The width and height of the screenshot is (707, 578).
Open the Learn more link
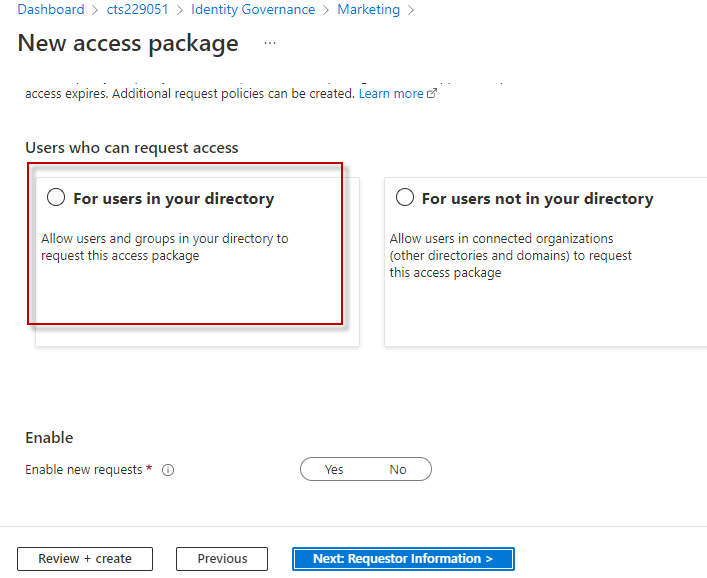point(391,94)
